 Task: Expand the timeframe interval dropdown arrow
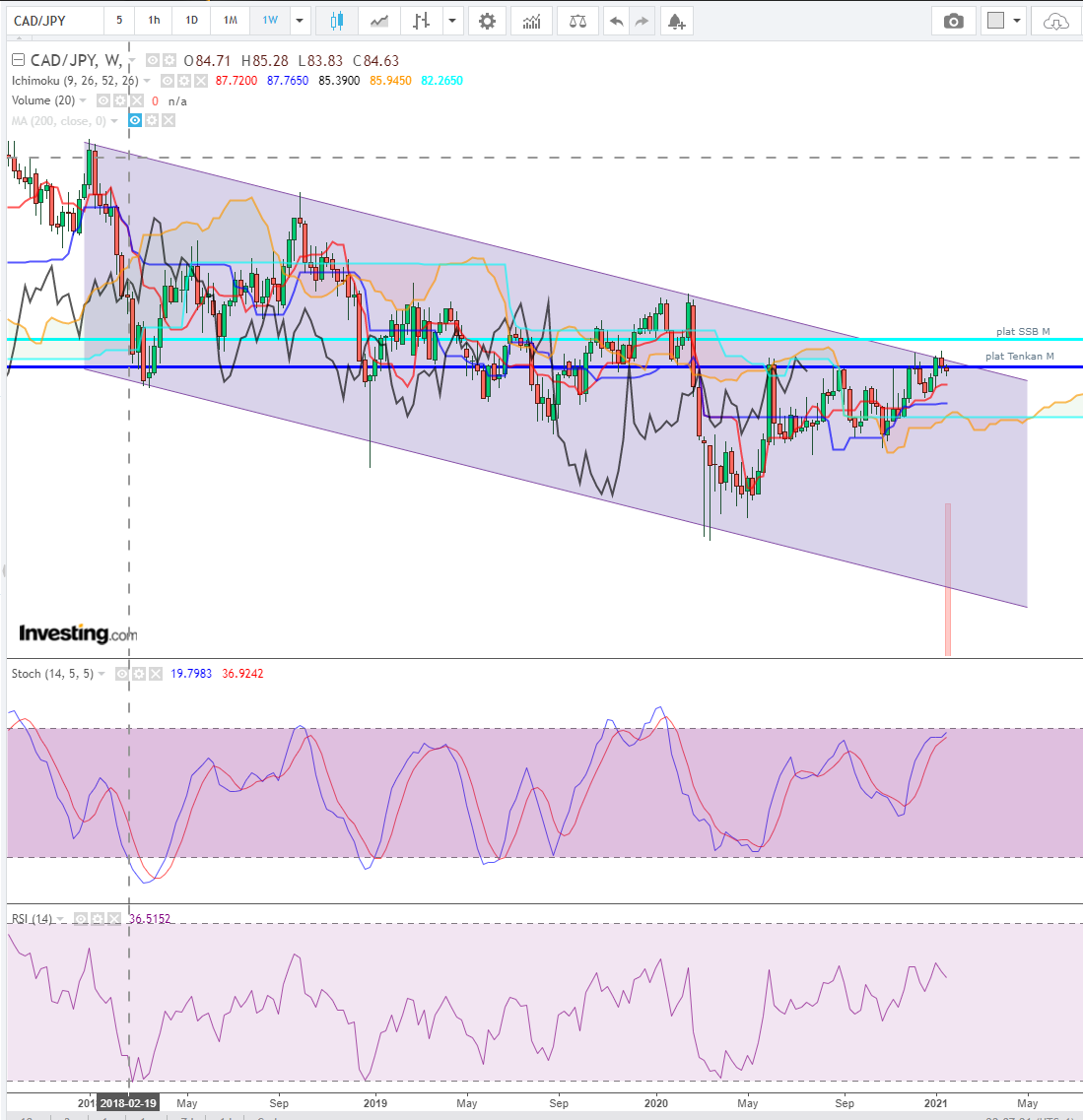(x=301, y=21)
